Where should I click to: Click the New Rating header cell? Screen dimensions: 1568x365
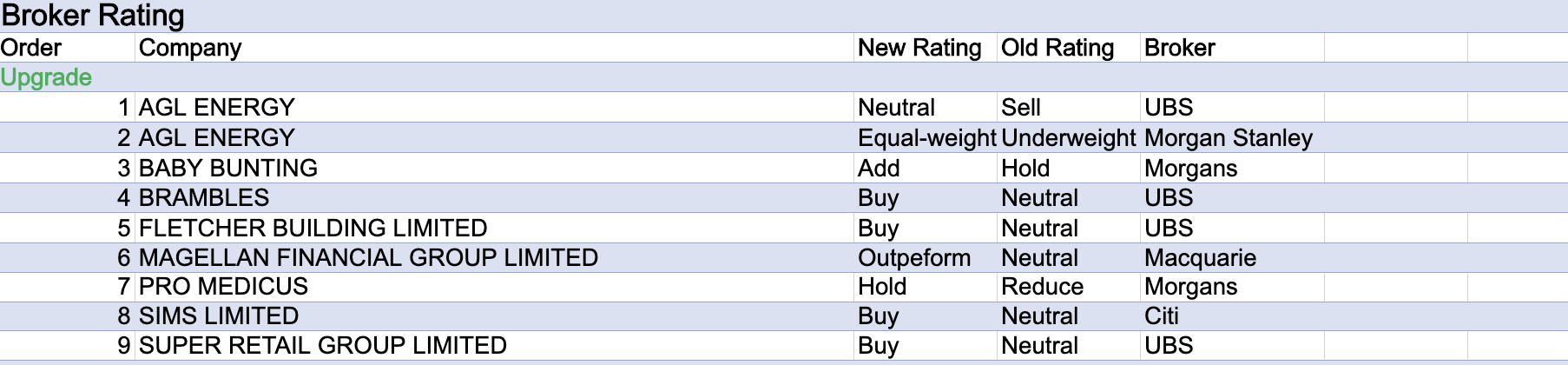click(919, 48)
